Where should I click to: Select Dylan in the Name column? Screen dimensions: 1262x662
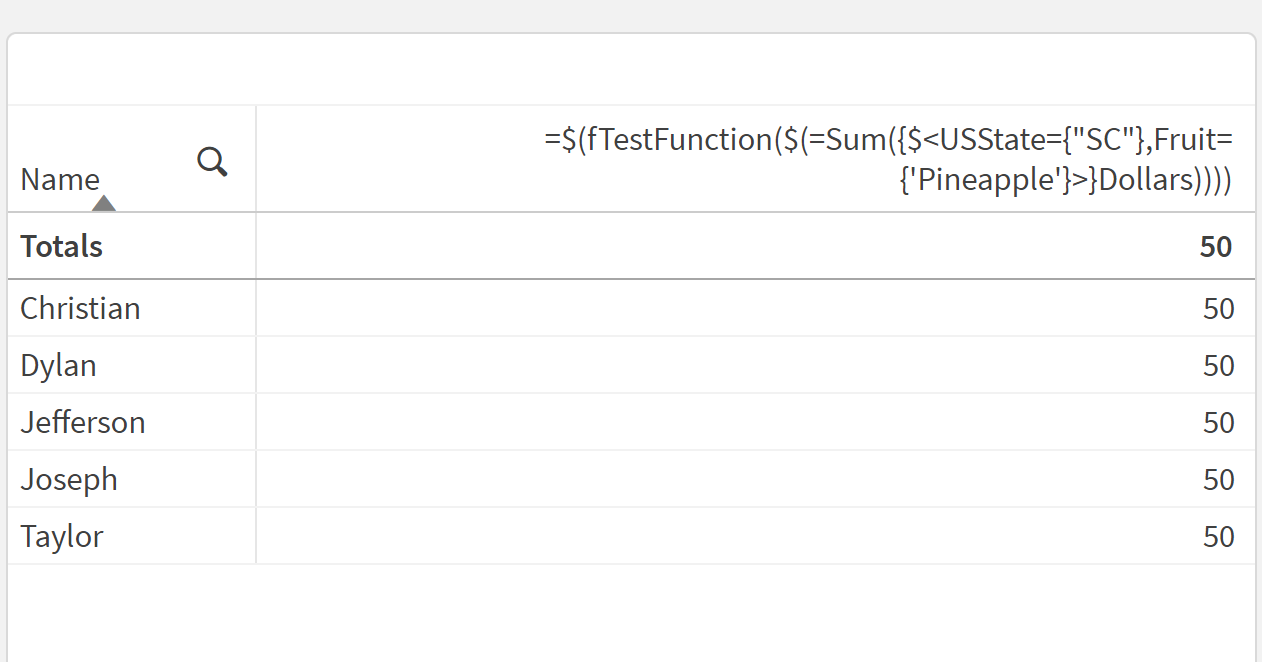pyautogui.click(x=58, y=365)
